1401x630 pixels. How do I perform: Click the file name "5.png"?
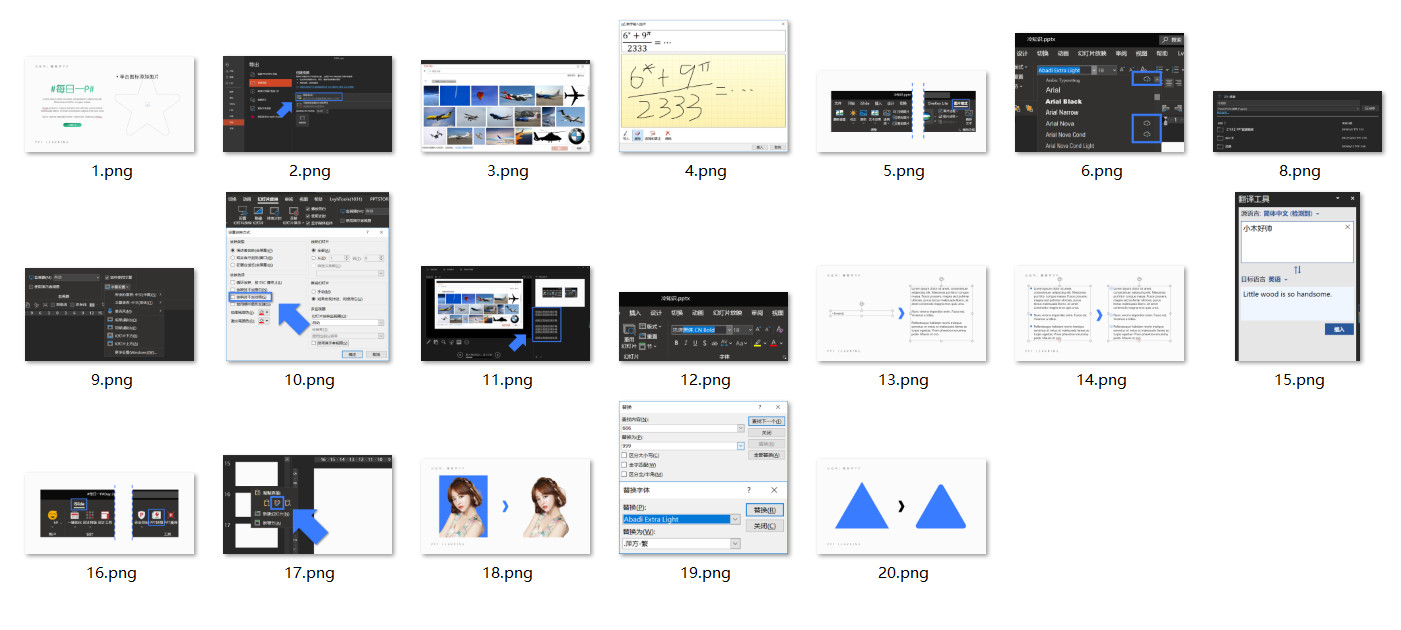pos(902,171)
